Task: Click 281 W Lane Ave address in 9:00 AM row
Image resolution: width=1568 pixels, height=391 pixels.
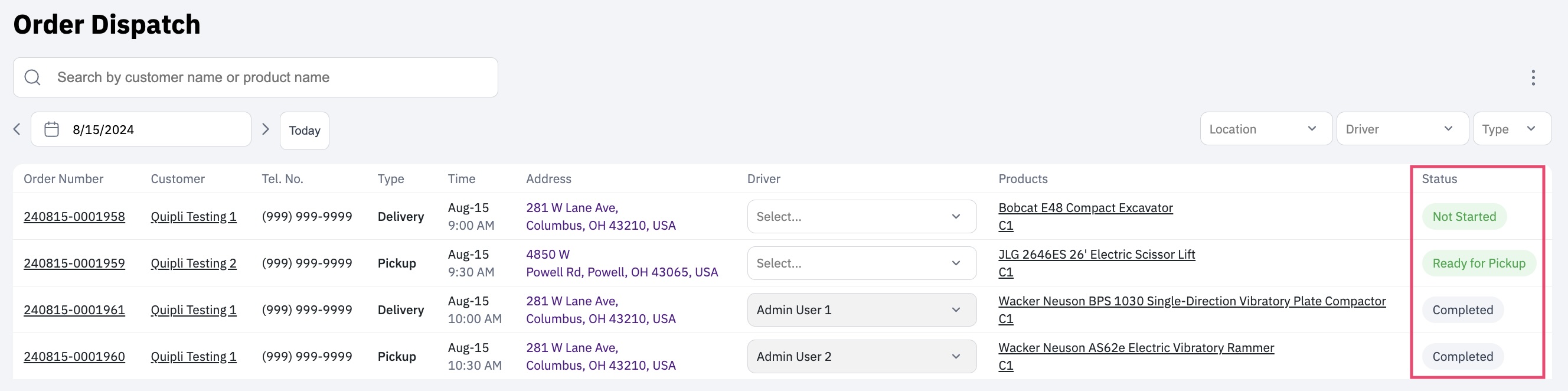Action: click(x=601, y=216)
